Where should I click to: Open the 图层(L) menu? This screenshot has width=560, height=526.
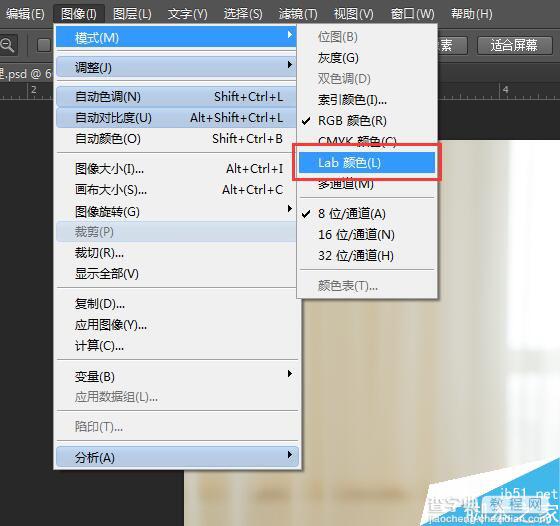132,14
